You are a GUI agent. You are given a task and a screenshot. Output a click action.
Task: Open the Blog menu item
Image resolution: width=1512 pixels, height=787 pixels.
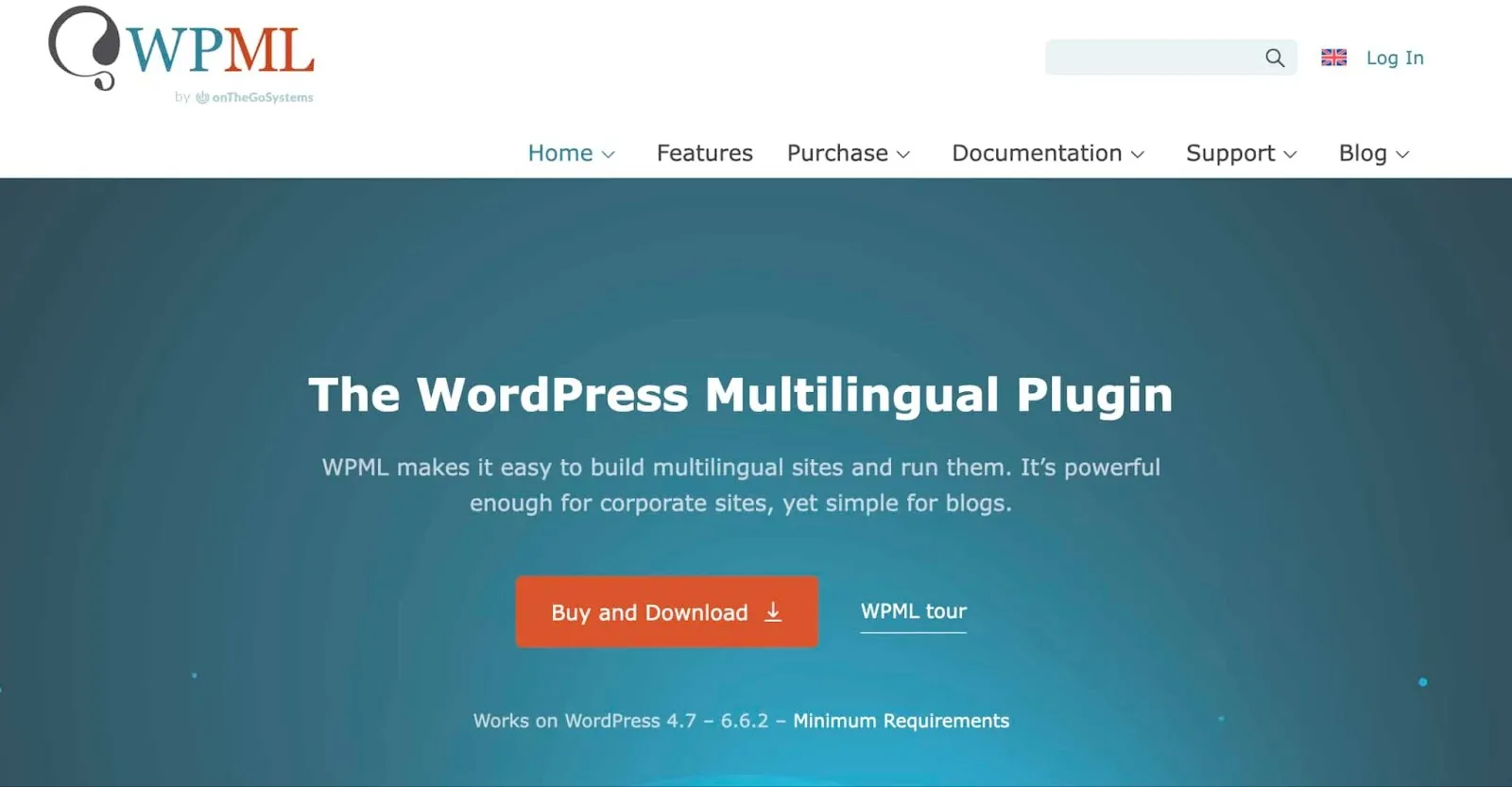pos(1363,153)
